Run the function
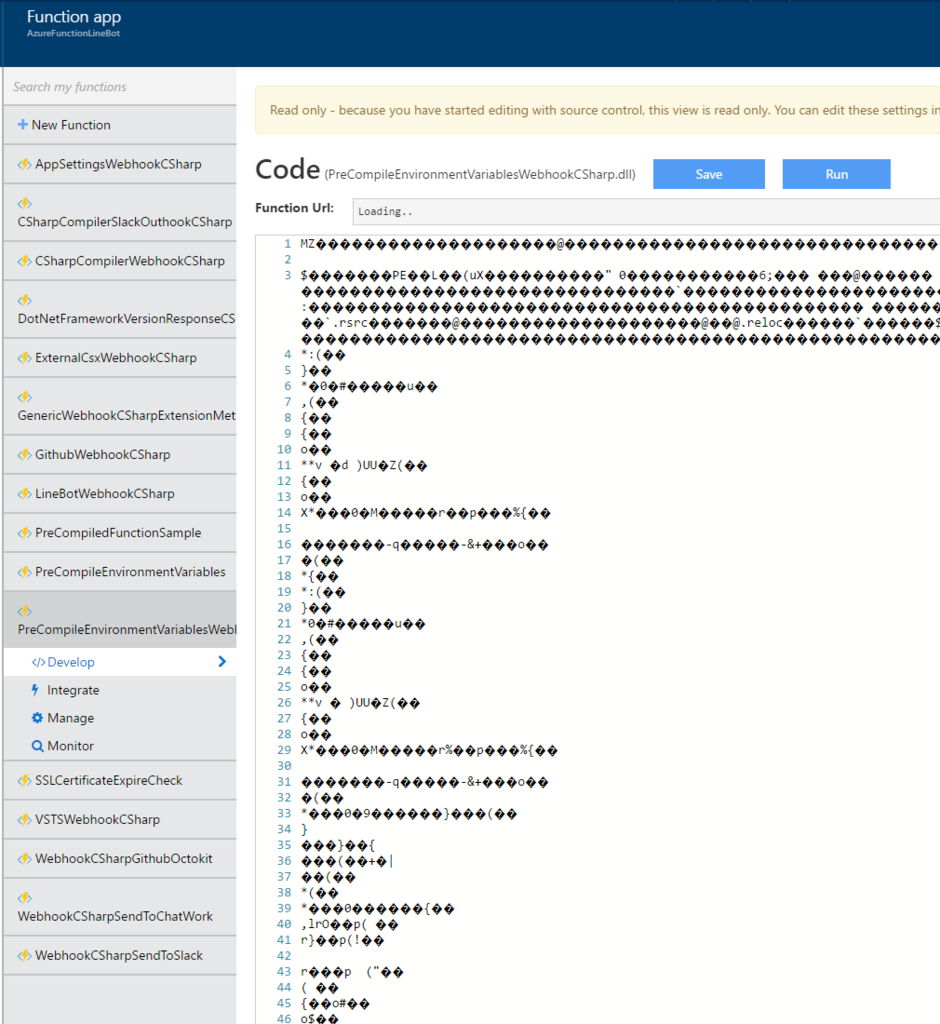Viewport: 940px width, 1024px height. point(836,174)
